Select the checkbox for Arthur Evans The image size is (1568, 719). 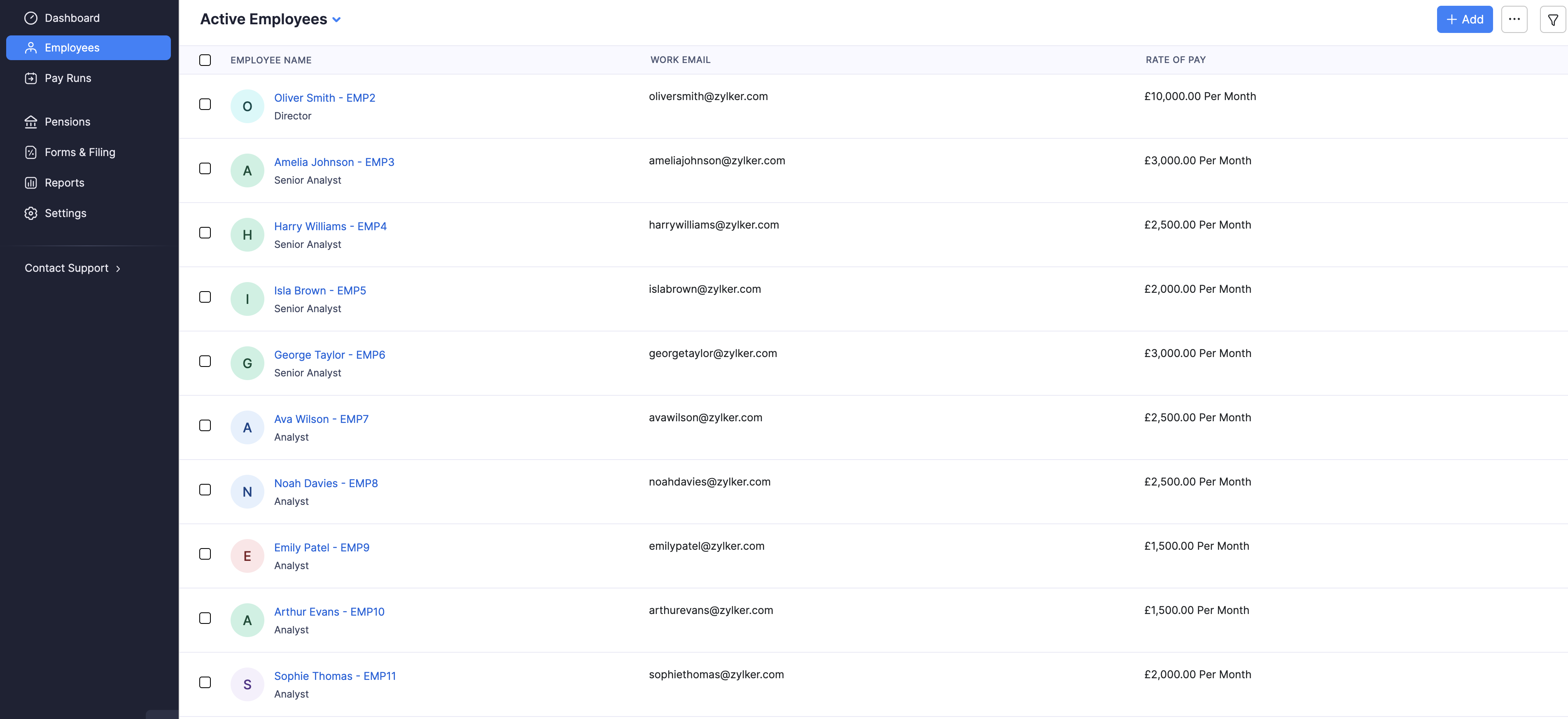[205, 618]
